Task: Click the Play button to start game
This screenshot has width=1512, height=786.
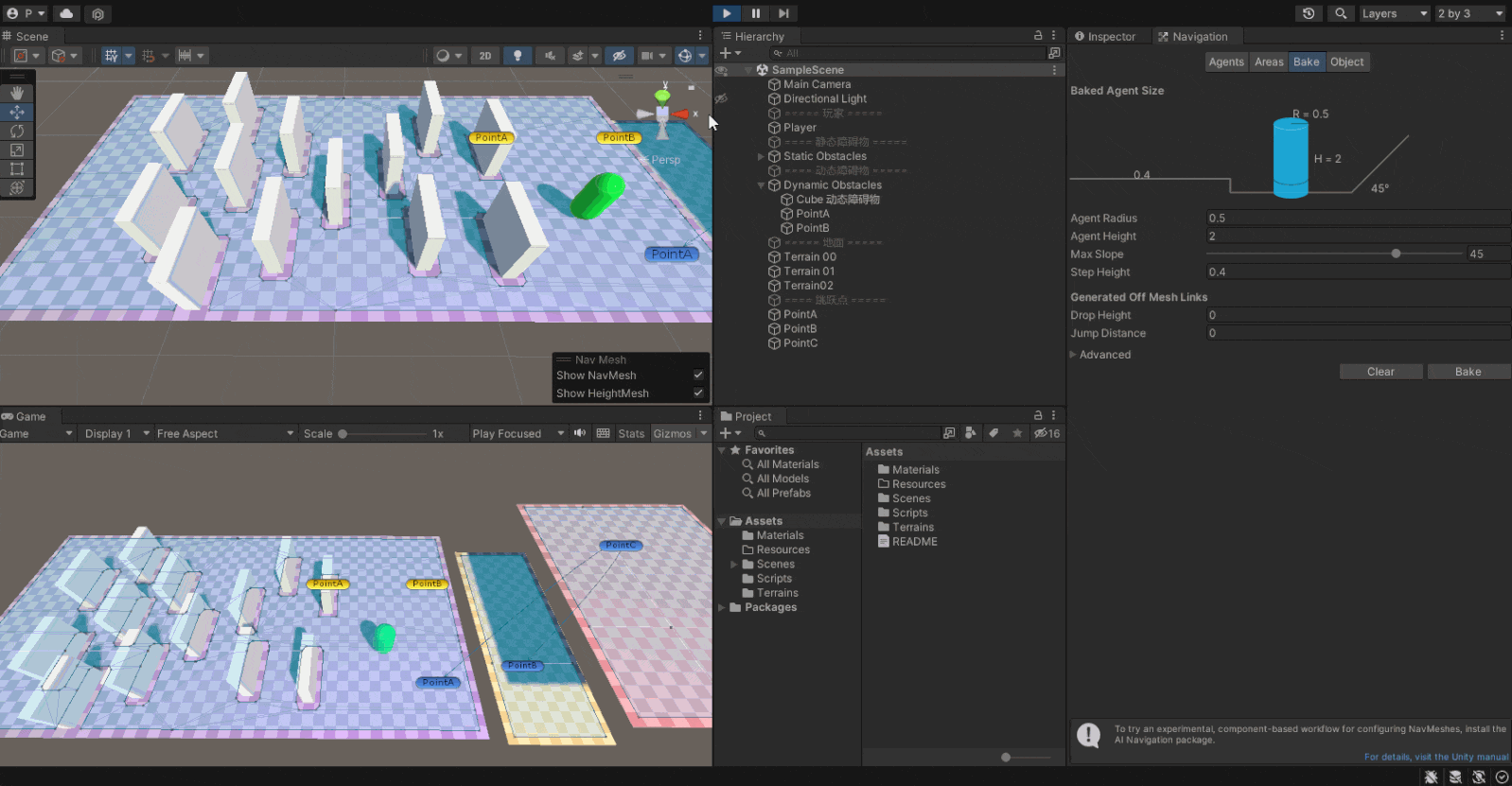Action: 727,13
